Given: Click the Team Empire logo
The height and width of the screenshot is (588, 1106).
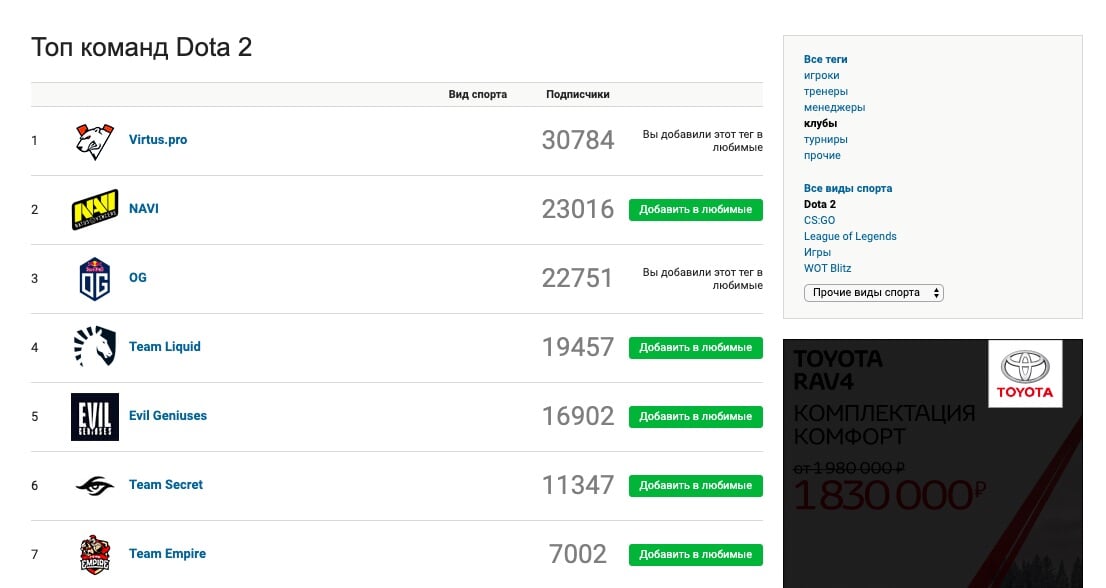Looking at the screenshot, I should click(x=95, y=554).
